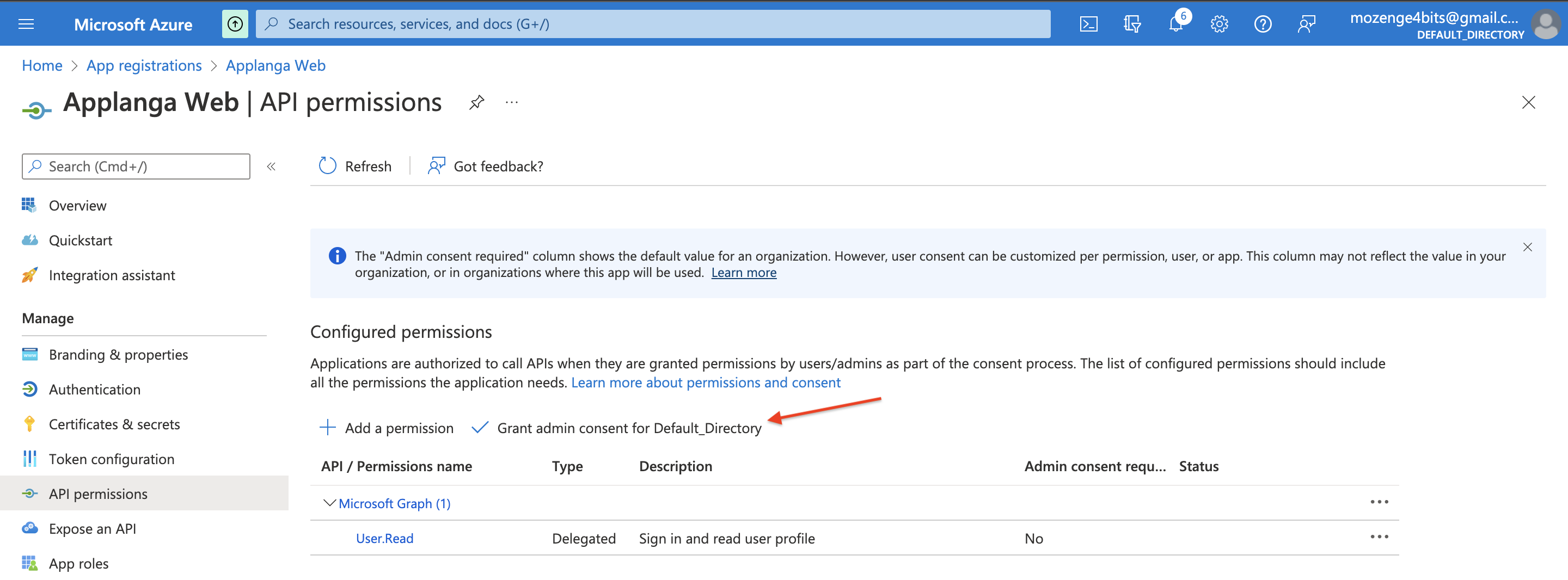Go to Home breadcrumb
Image resolution: width=1568 pixels, height=580 pixels.
[x=42, y=65]
